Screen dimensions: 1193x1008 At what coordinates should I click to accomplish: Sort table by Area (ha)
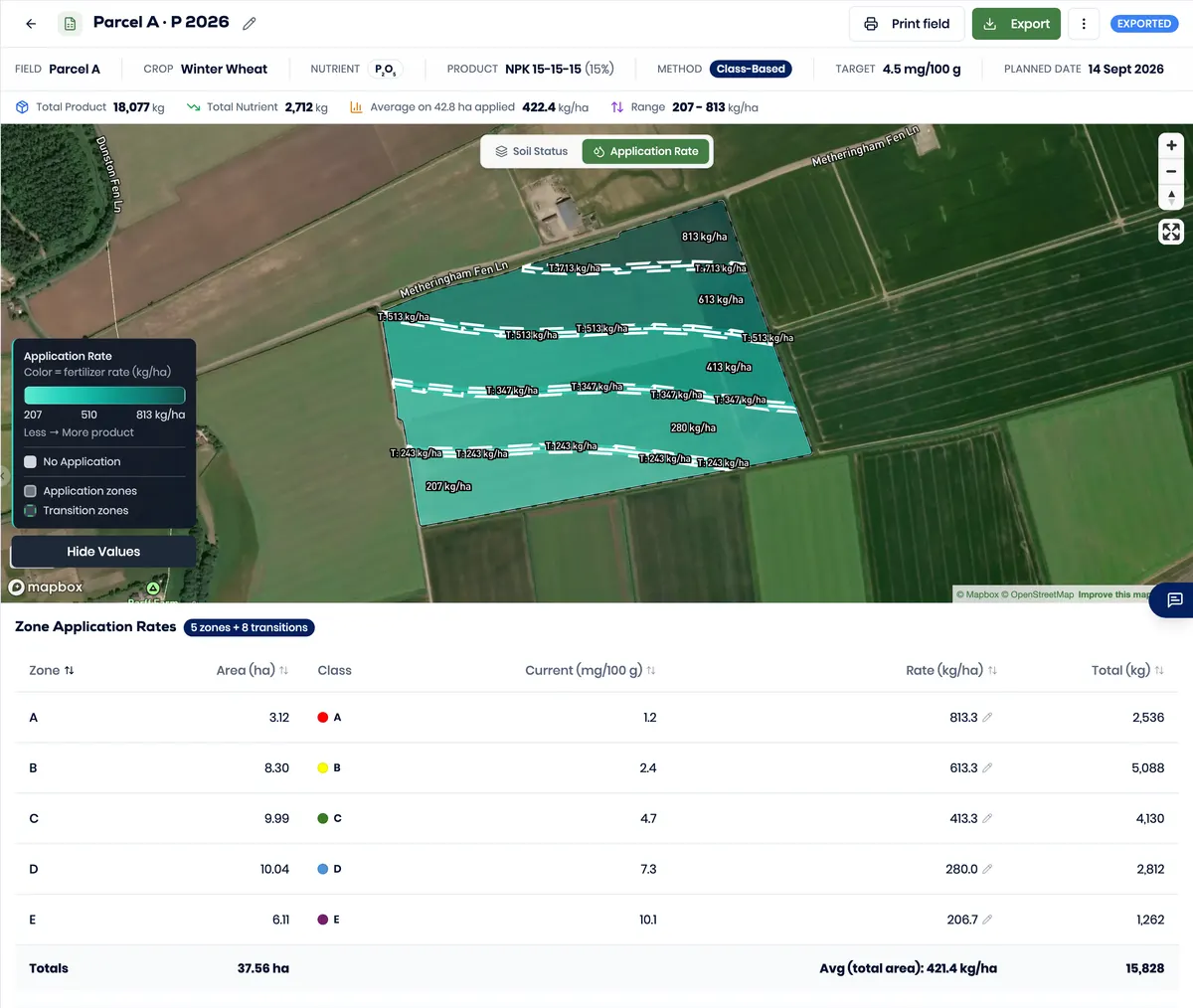(253, 670)
